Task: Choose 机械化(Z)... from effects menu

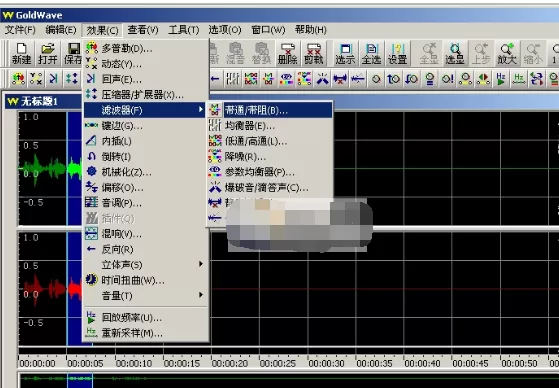Action: coord(145,172)
